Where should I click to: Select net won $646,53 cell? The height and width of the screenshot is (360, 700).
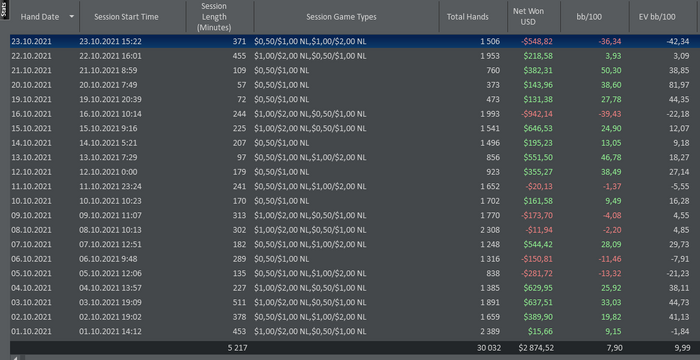point(538,129)
